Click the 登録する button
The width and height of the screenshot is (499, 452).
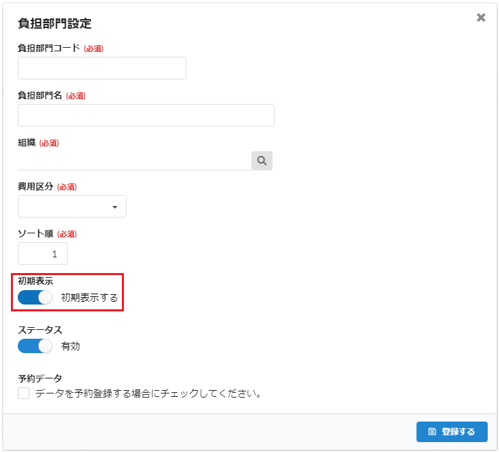coord(452,432)
